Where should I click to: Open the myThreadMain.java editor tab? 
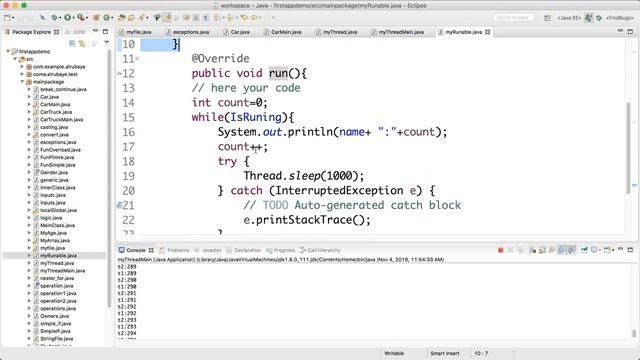tap(398, 32)
